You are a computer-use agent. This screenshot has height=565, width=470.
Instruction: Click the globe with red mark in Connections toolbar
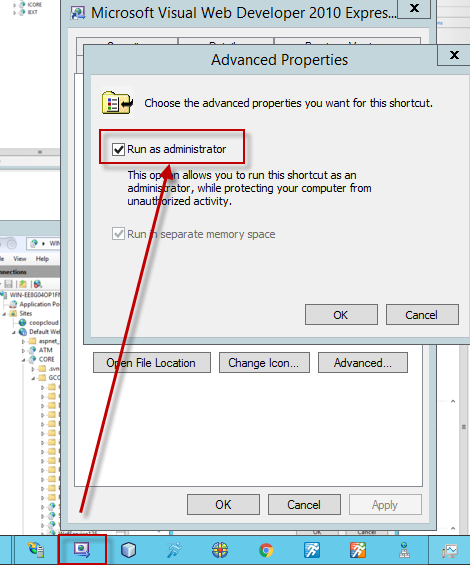(x=37, y=284)
